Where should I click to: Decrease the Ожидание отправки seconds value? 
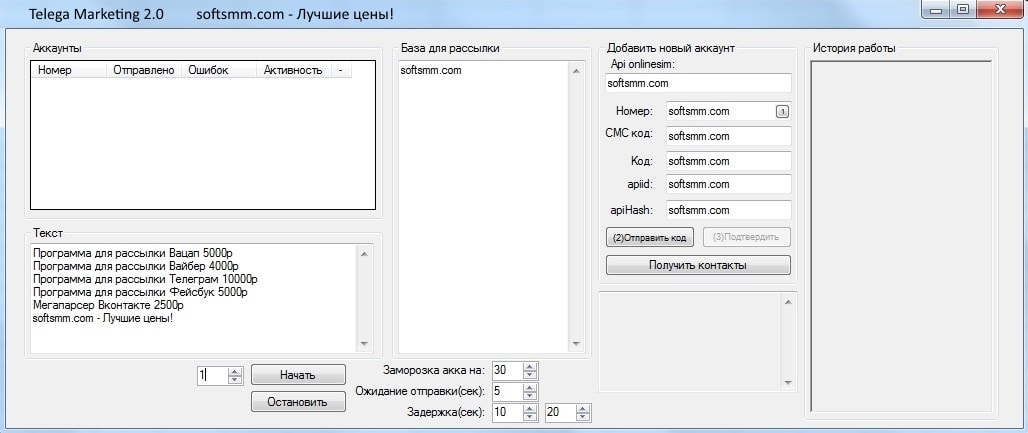coord(530,395)
